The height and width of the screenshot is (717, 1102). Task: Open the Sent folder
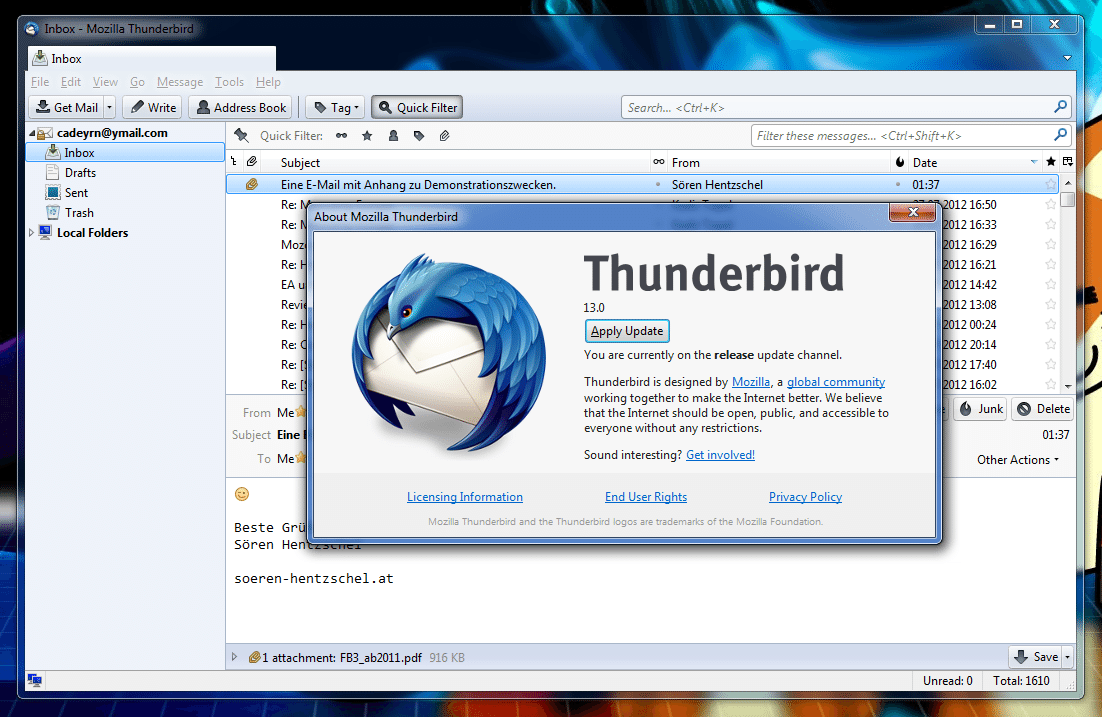pyautogui.click(x=76, y=193)
